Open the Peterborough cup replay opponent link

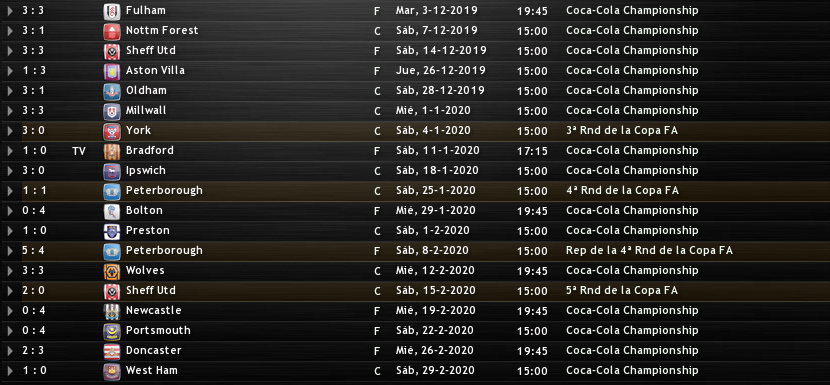tap(164, 250)
